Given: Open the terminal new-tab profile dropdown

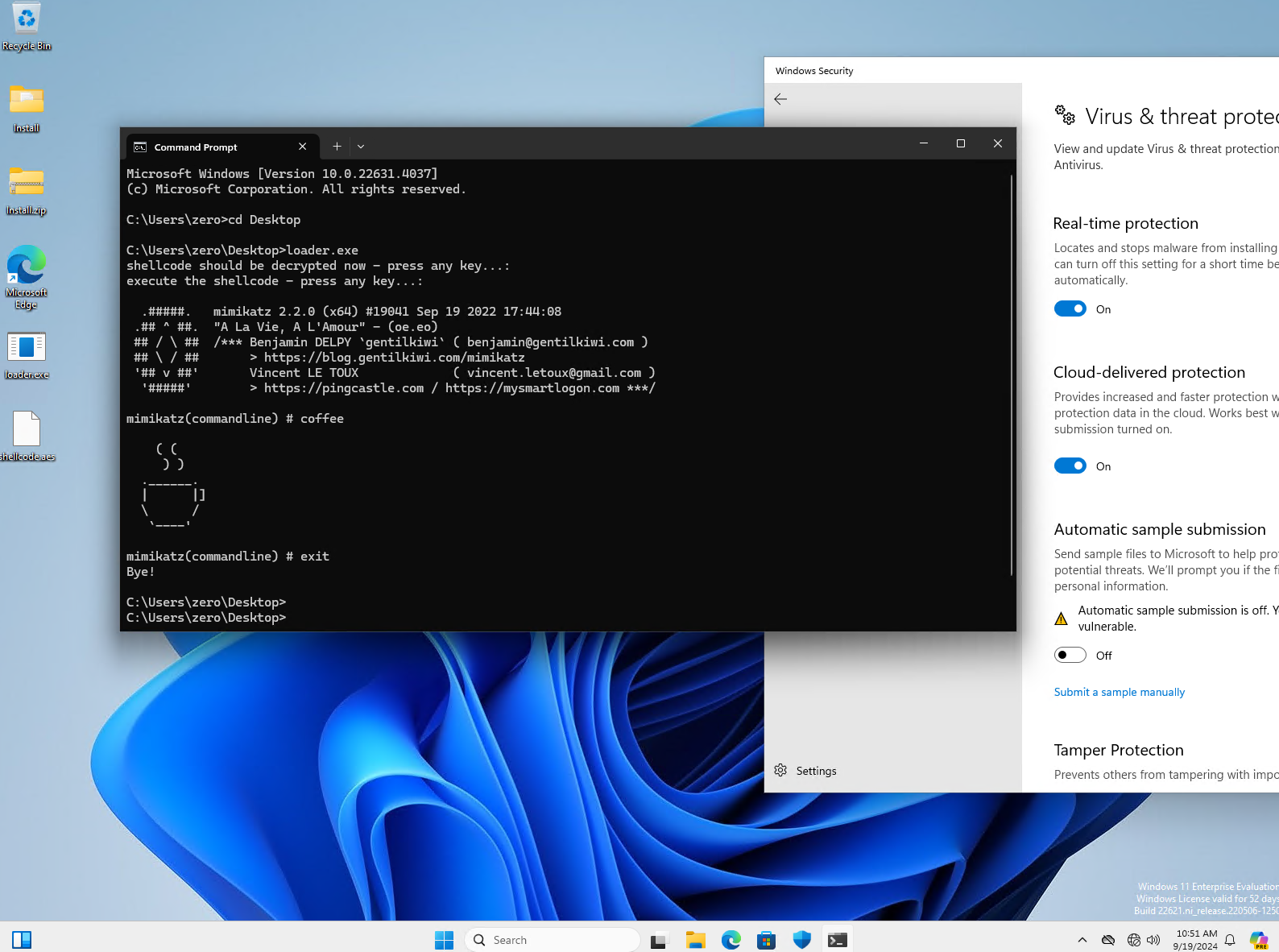Looking at the screenshot, I should click(361, 147).
